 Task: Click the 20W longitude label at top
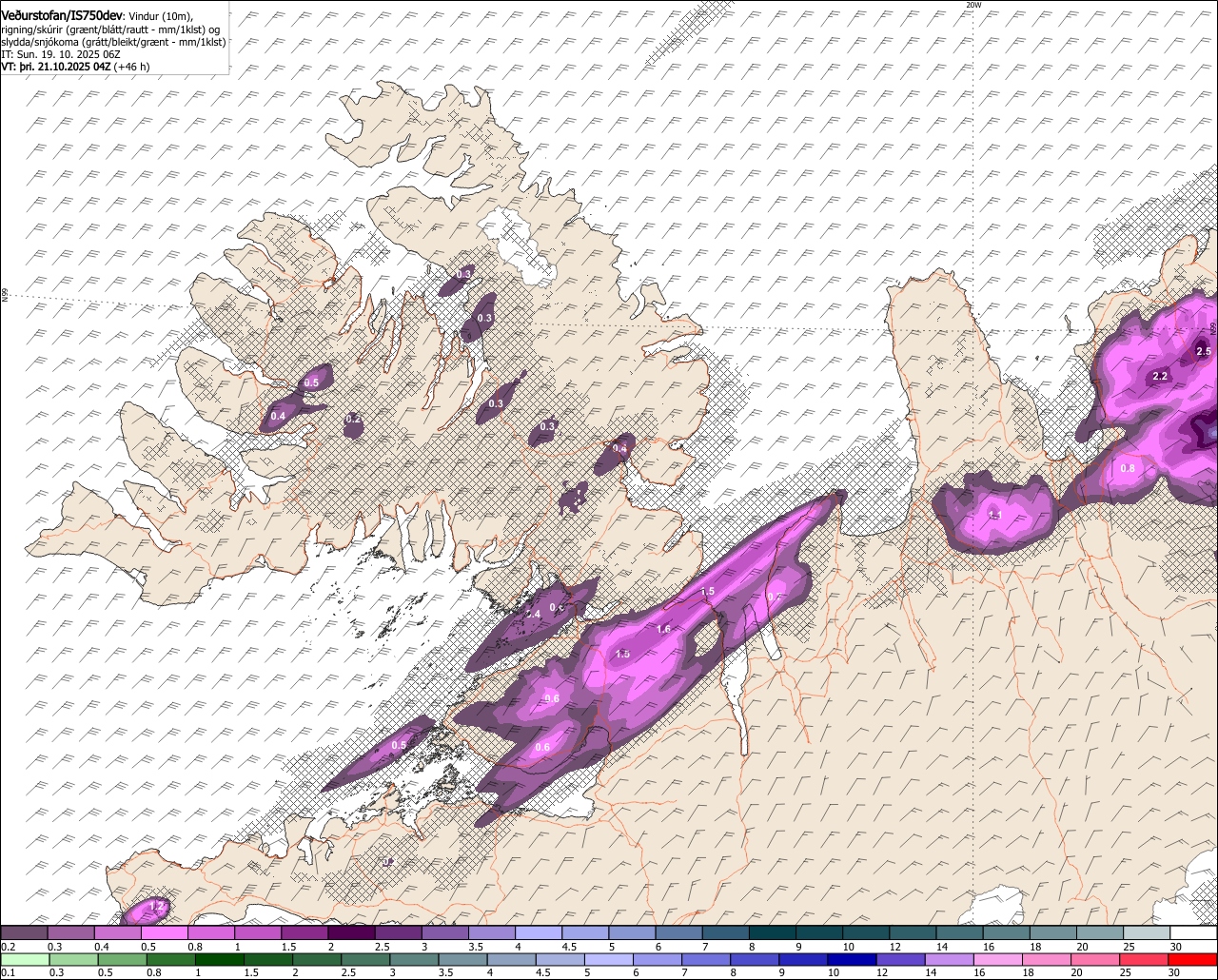(x=972, y=5)
